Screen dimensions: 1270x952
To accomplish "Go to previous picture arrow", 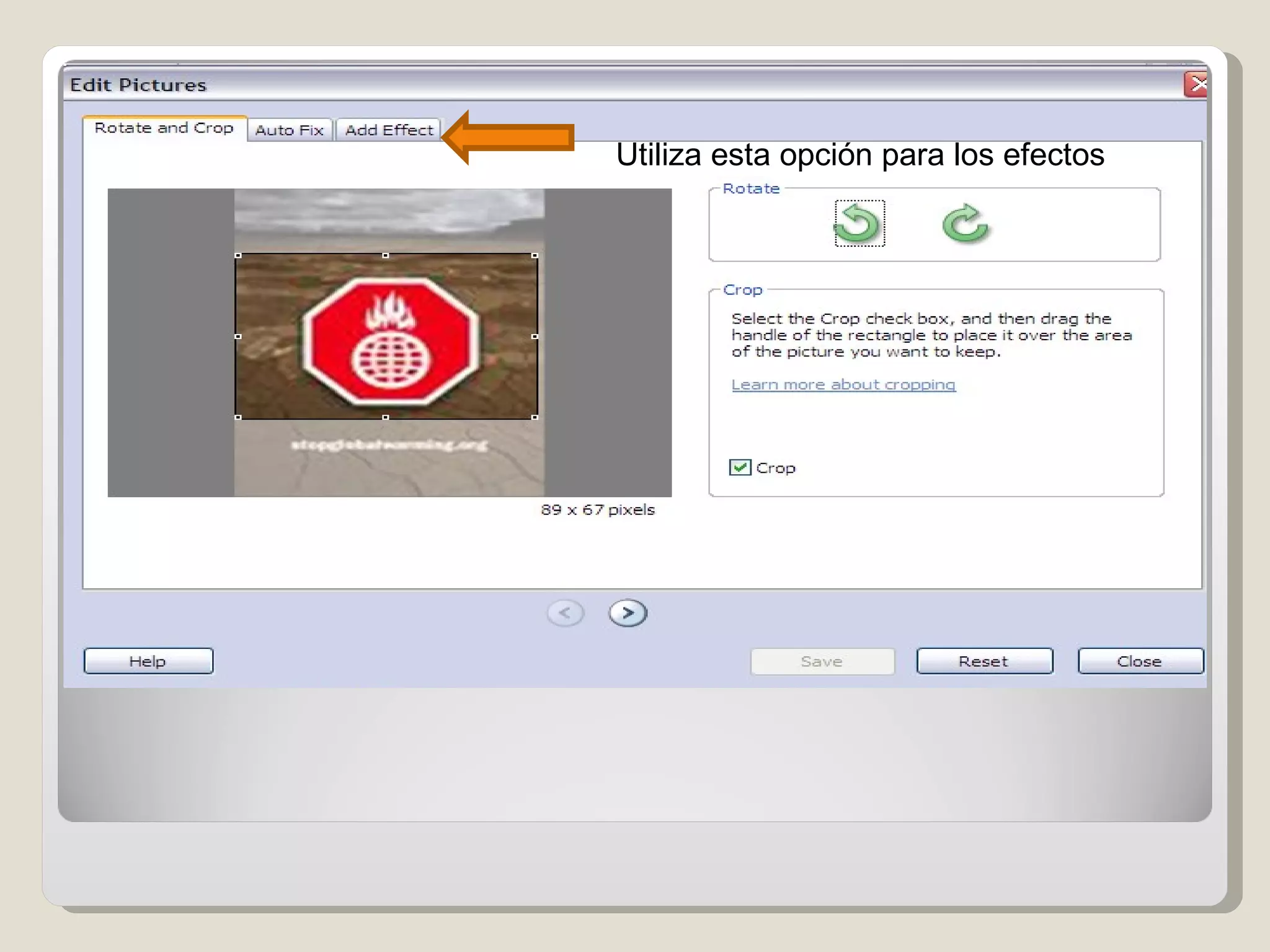I will (x=565, y=613).
